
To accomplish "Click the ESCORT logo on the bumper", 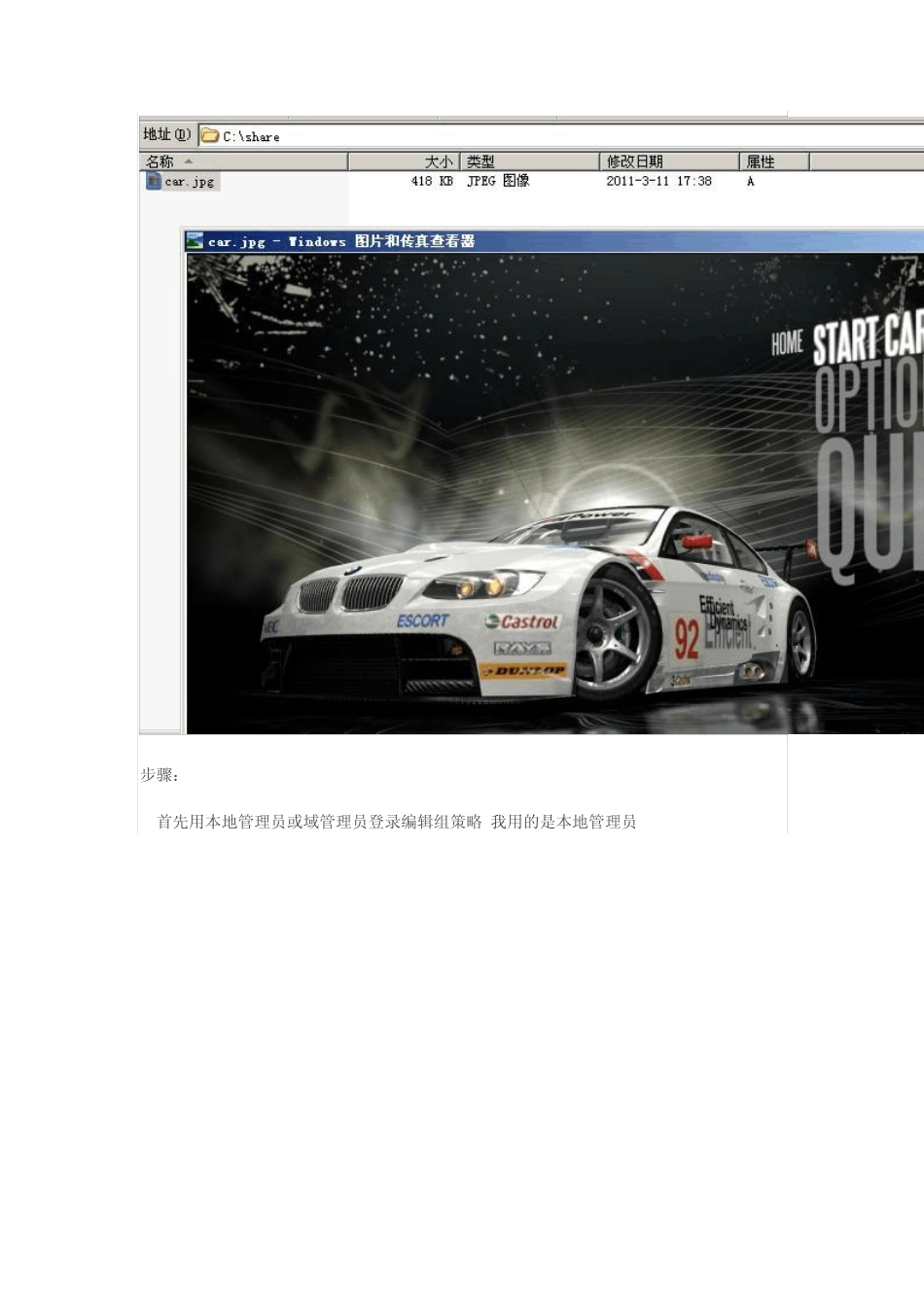I will [422, 620].
